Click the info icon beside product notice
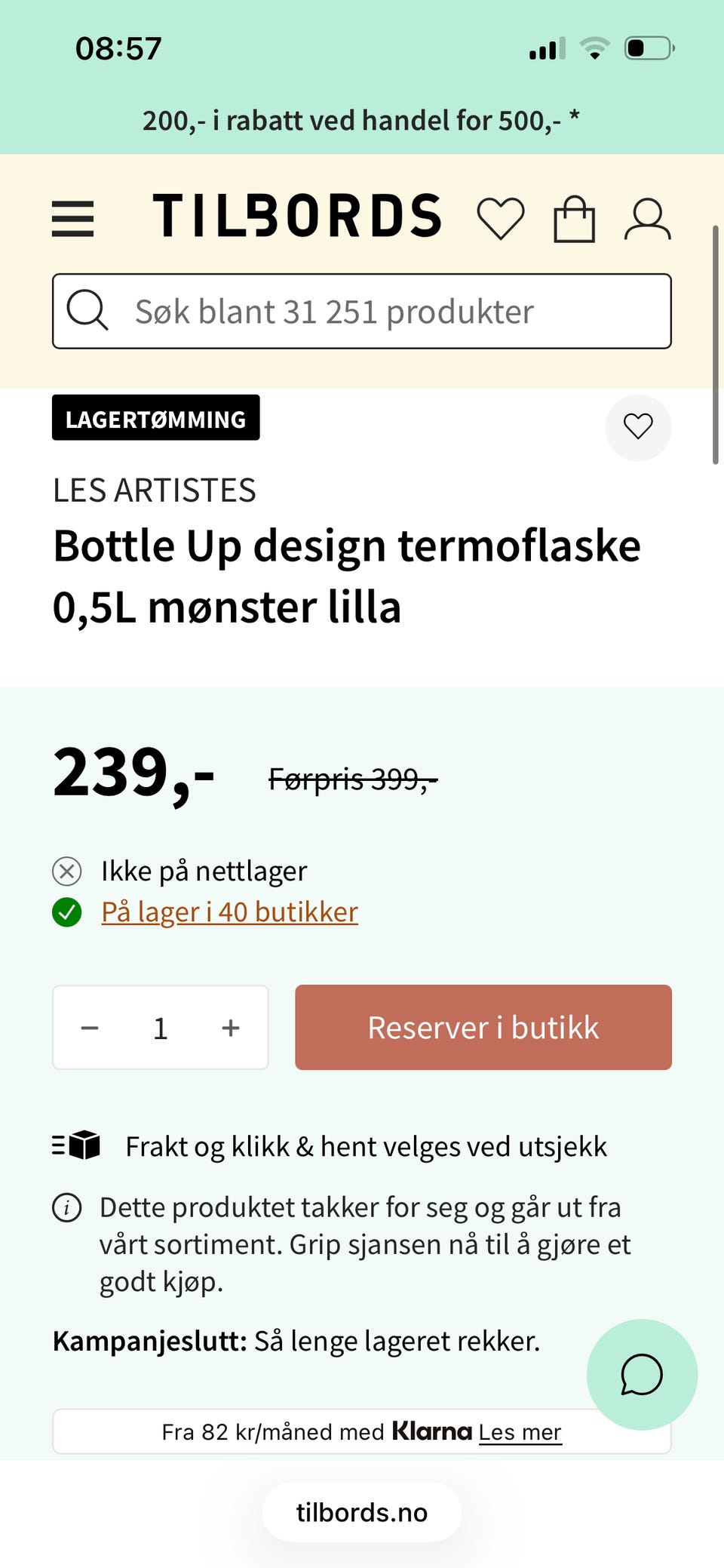This screenshot has height=1568, width=724. point(67,1208)
